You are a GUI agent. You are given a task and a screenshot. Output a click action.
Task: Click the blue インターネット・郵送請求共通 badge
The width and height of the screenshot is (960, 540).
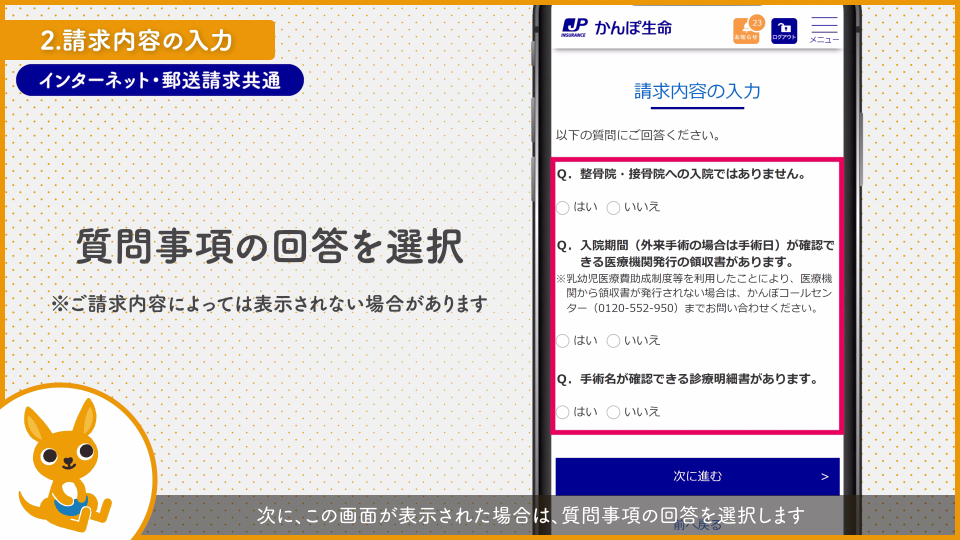coord(160,80)
